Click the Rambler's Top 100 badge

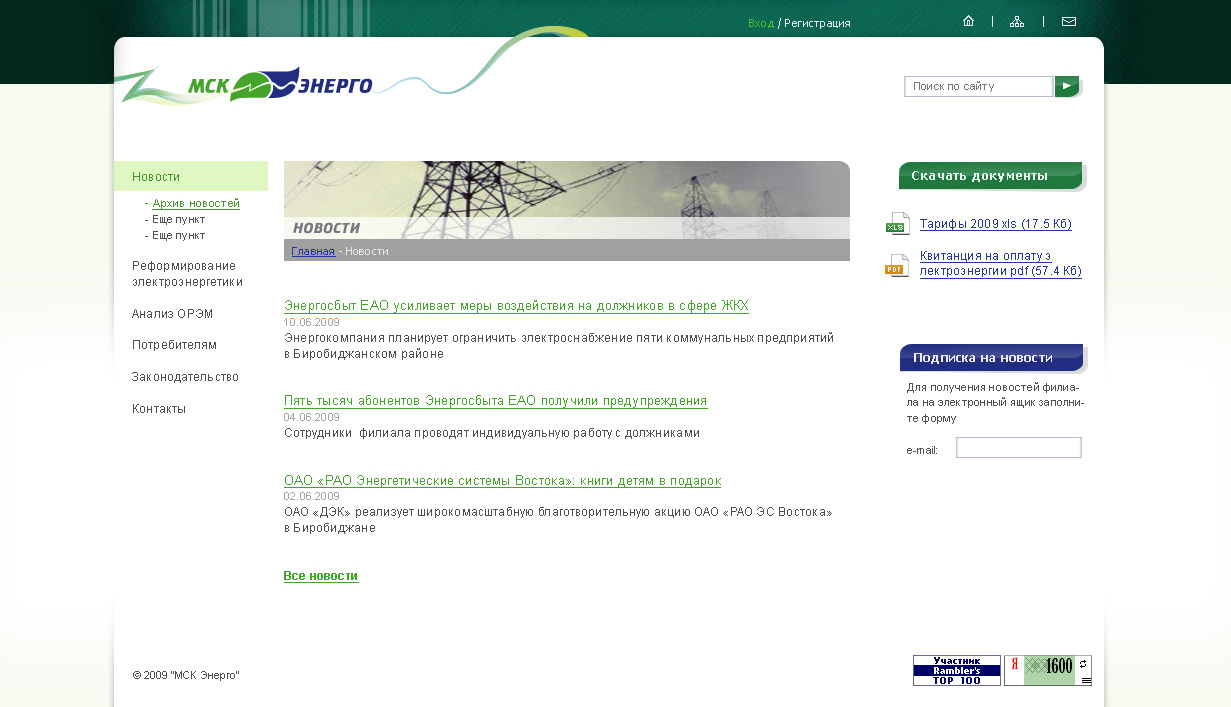[x=957, y=670]
